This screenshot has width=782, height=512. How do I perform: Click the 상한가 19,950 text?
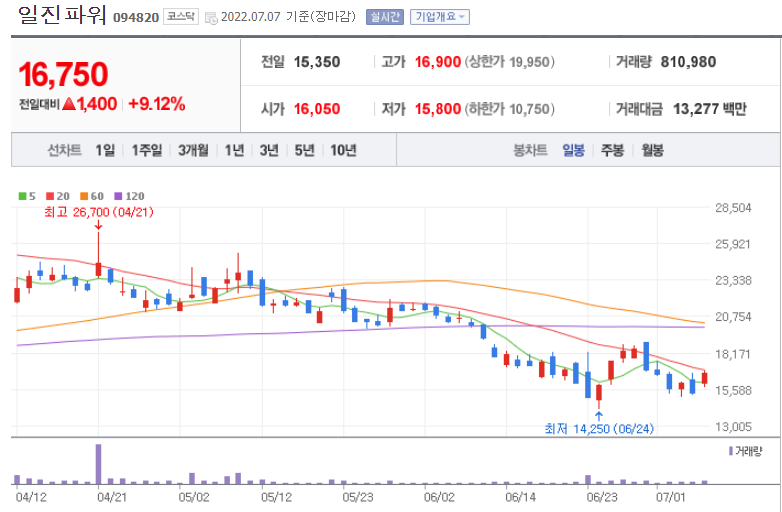(x=509, y=62)
